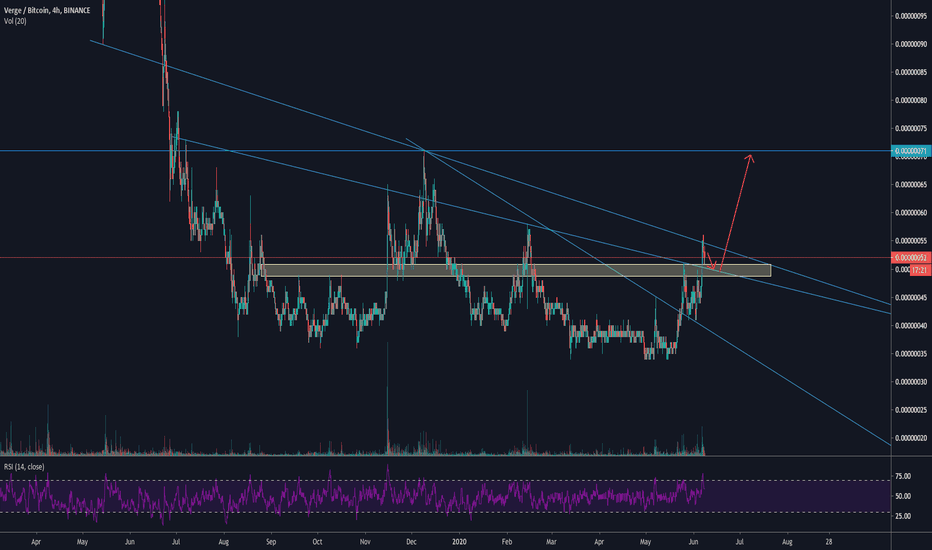
Task: Select the Vol (20) indicator label
Action: pos(15,21)
